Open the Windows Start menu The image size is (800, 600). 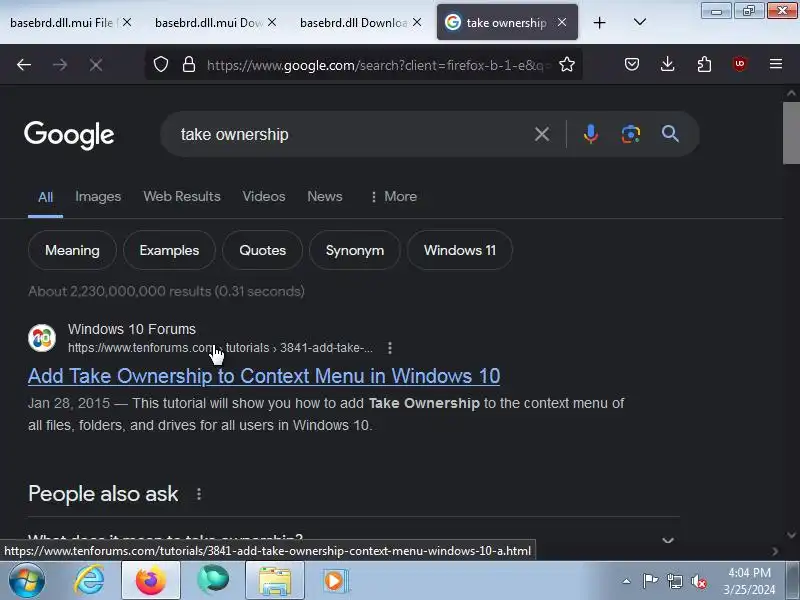[27, 581]
